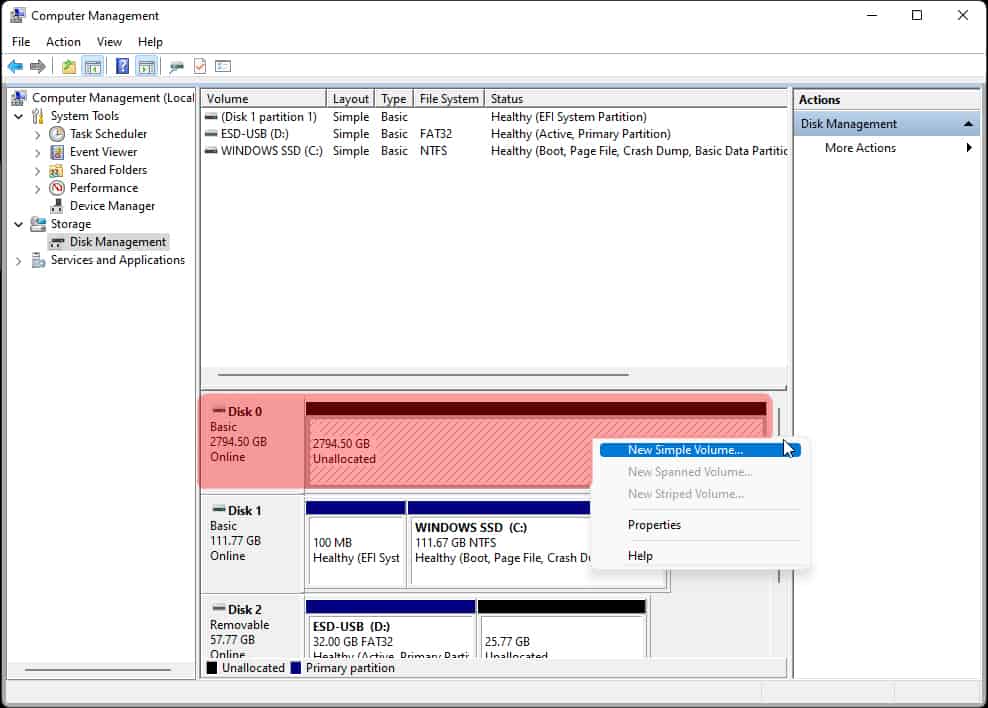988x708 pixels.
Task: Select the ESD-USB (D:) volume row
Action: 494,134
